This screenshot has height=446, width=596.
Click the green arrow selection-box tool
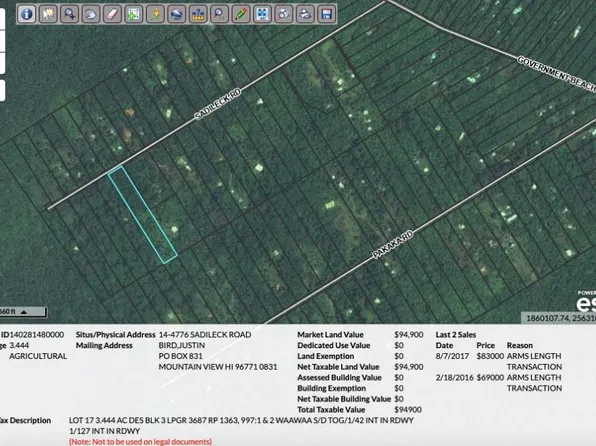pyautogui.click(x=134, y=14)
